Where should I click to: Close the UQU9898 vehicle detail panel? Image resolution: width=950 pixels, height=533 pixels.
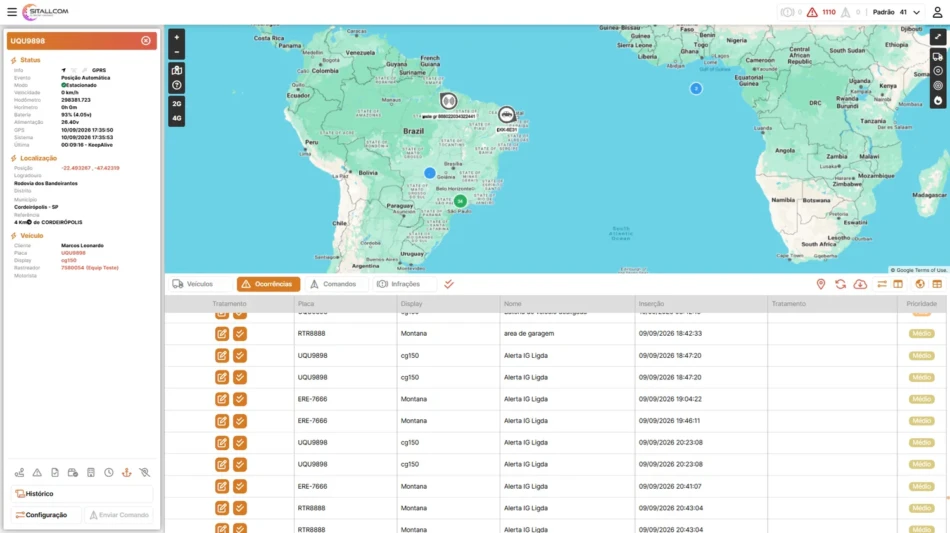pos(145,41)
